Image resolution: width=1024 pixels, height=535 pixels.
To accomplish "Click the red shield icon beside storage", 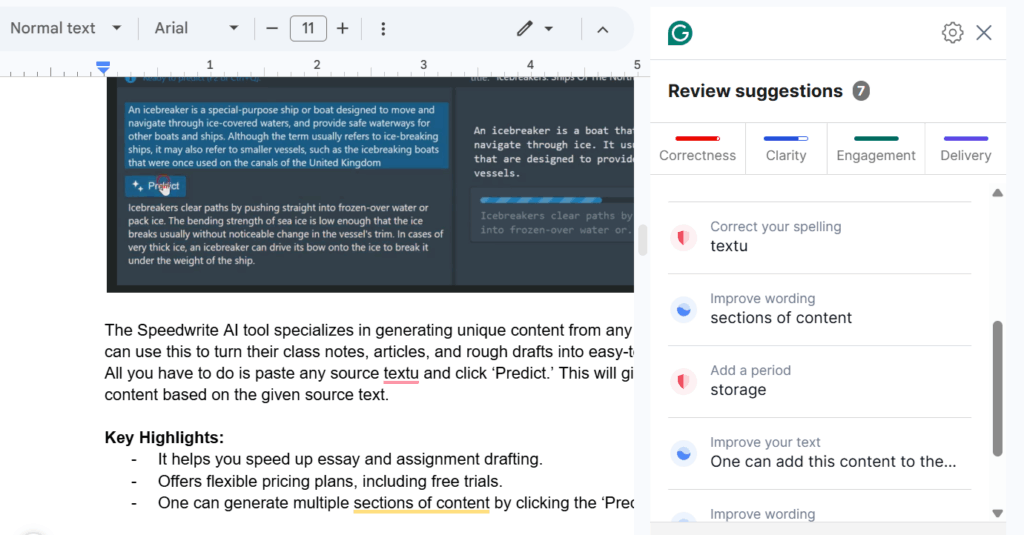I will 683,381.
